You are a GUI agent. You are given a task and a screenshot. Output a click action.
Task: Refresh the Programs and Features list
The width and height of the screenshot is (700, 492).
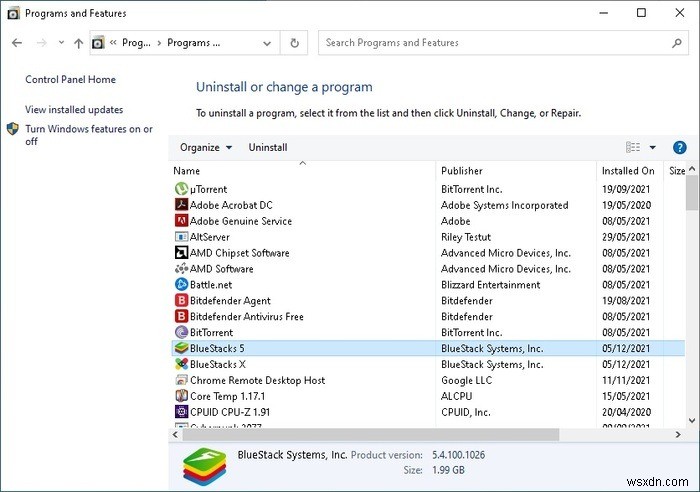tap(294, 43)
